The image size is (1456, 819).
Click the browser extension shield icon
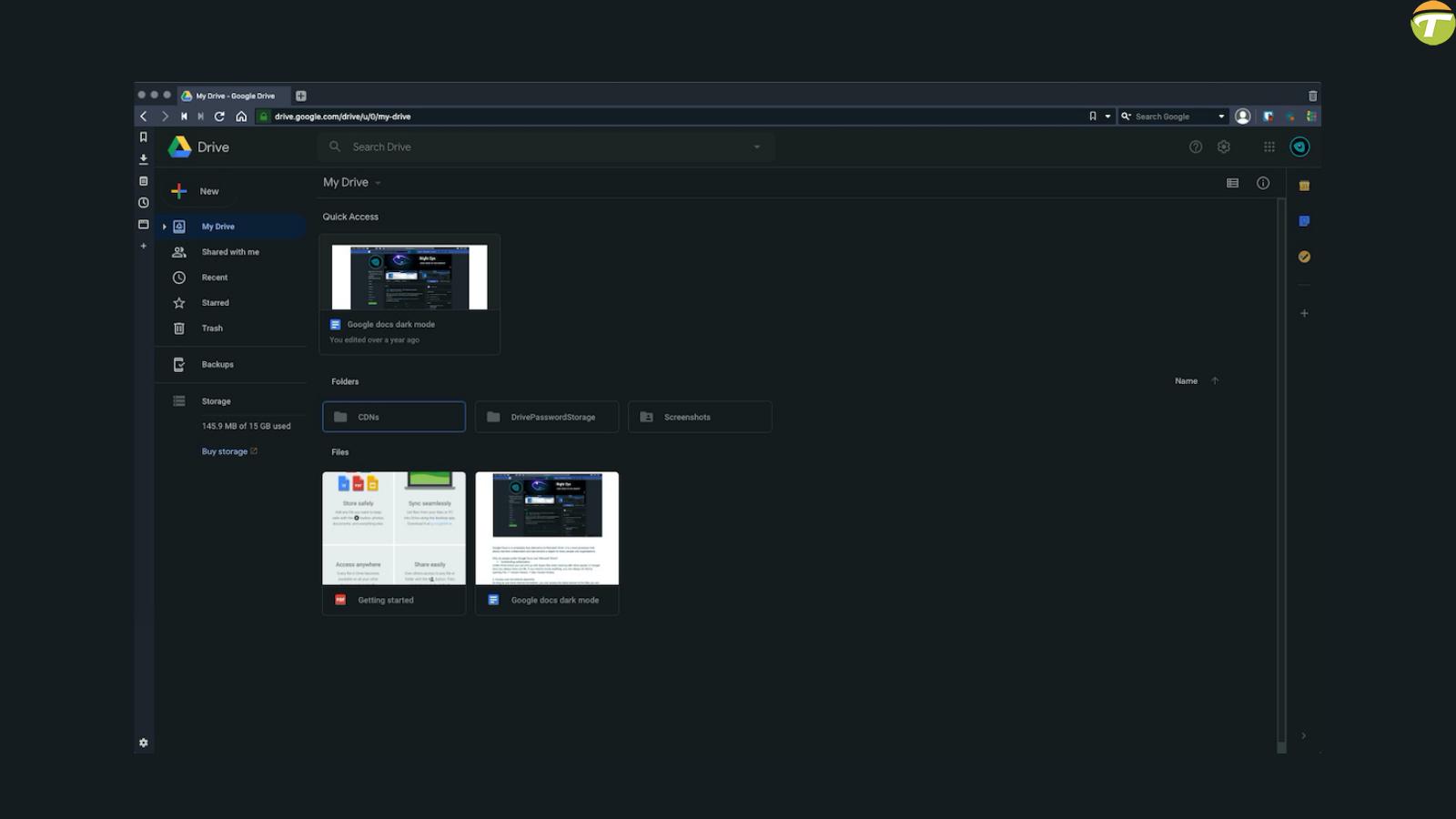pyautogui.click(x=1268, y=116)
